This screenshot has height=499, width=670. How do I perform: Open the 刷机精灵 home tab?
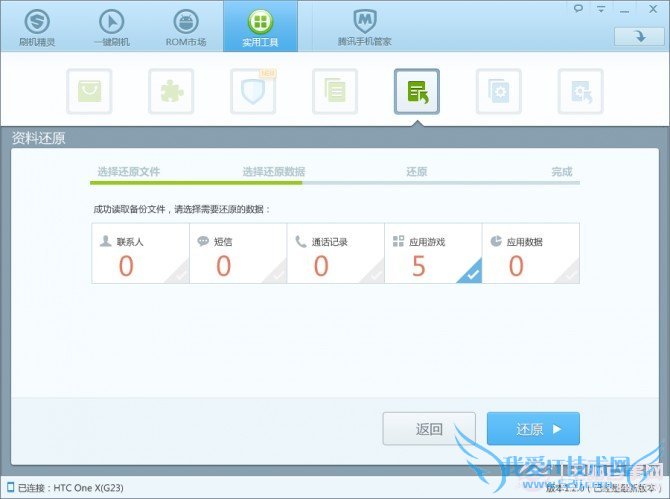point(37,27)
